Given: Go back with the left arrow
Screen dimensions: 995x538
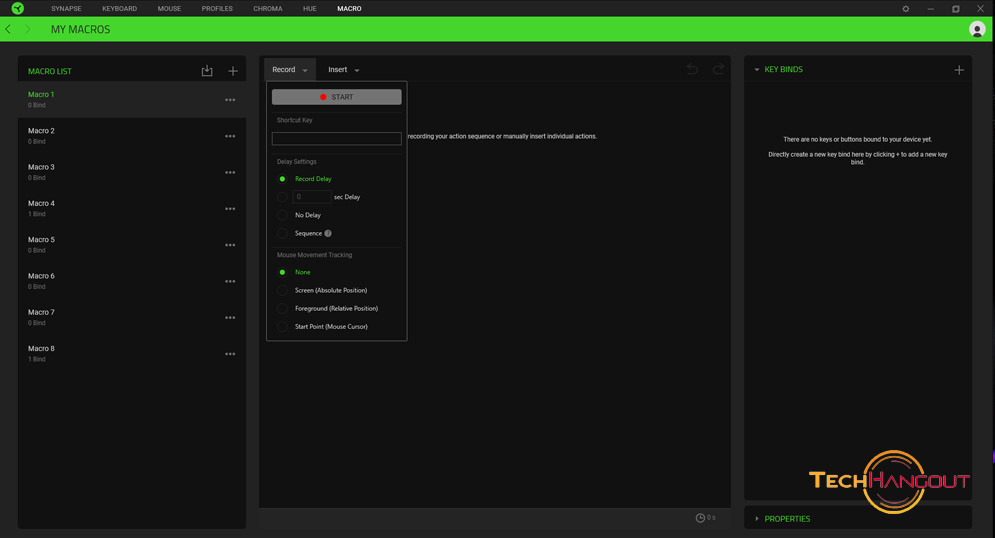Looking at the screenshot, I should (x=8, y=29).
